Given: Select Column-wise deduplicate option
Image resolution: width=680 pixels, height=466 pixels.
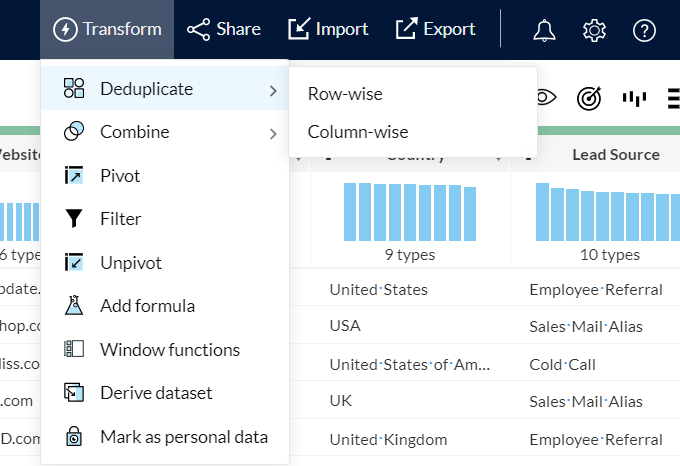Looking at the screenshot, I should click(x=357, y=132).
